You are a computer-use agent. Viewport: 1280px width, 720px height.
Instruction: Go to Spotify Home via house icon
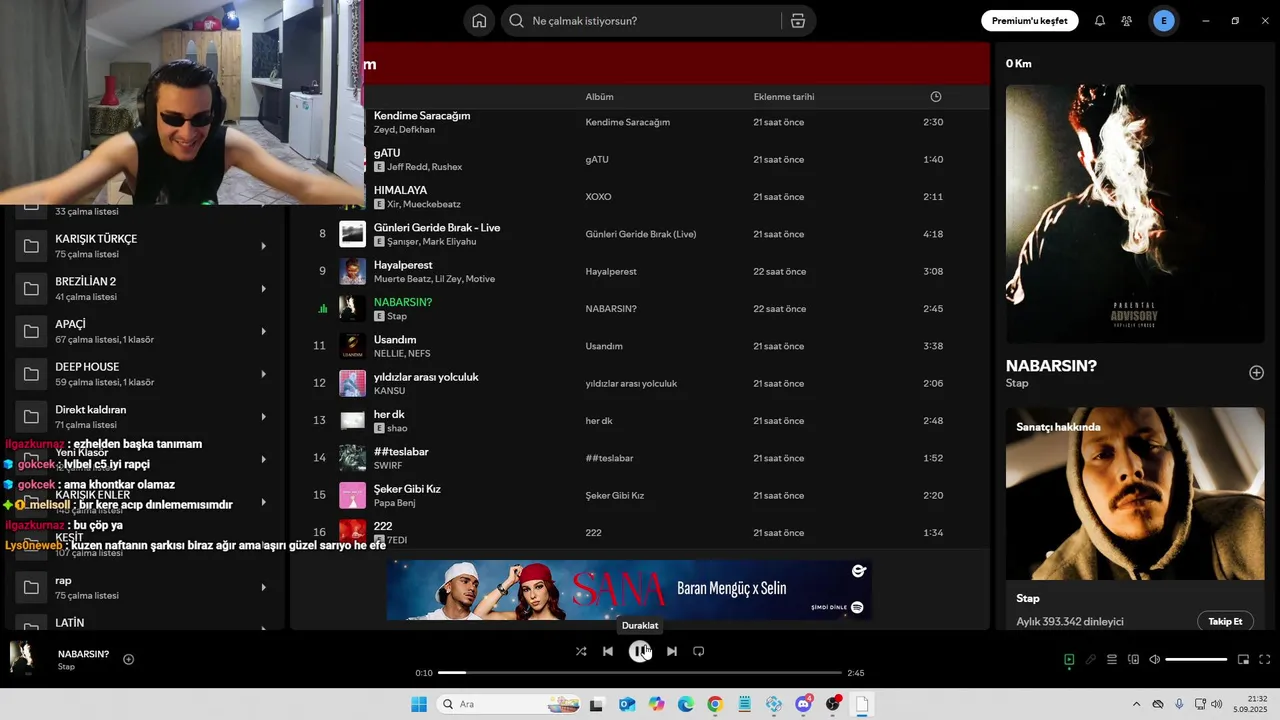click(x=479, y=21)
